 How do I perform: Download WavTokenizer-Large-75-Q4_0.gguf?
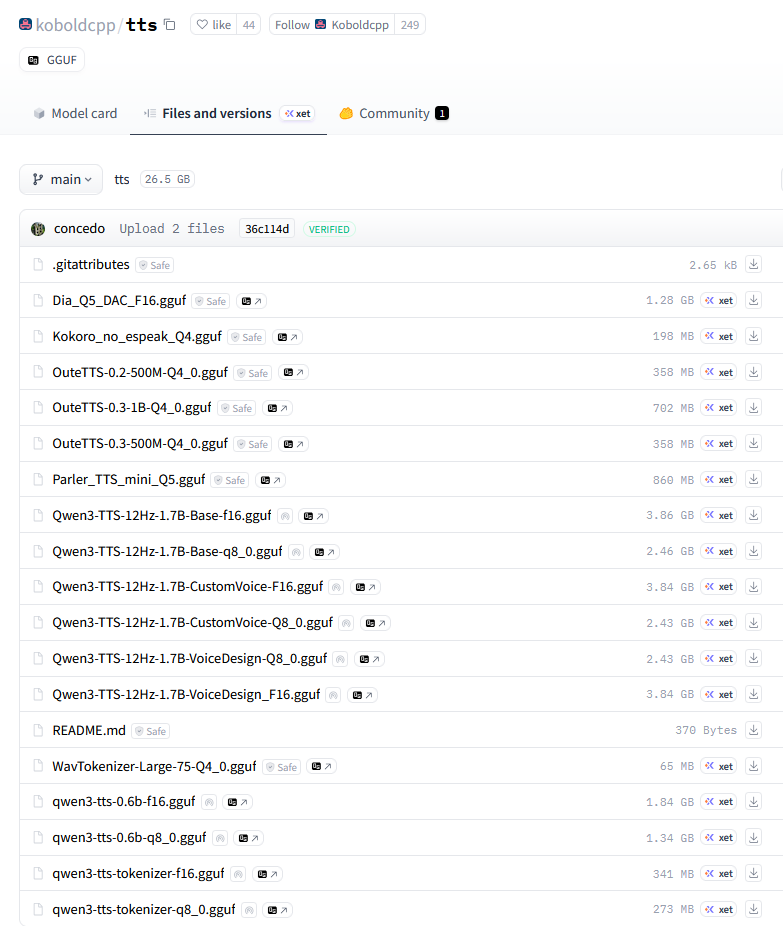click(x=753, y=766)
